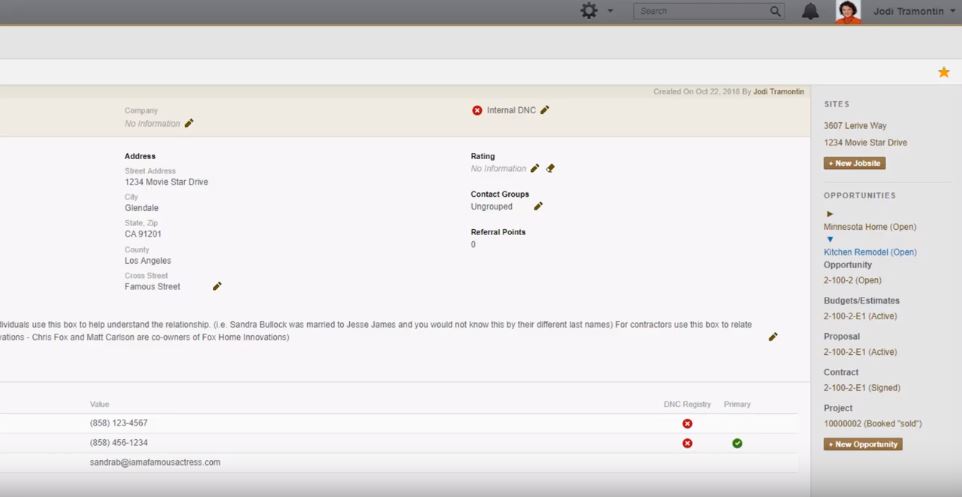The height and width of the screenshot is (497, 962).
Task: Expand the Minnesota Home opportunity arrow
Action: 829,214
